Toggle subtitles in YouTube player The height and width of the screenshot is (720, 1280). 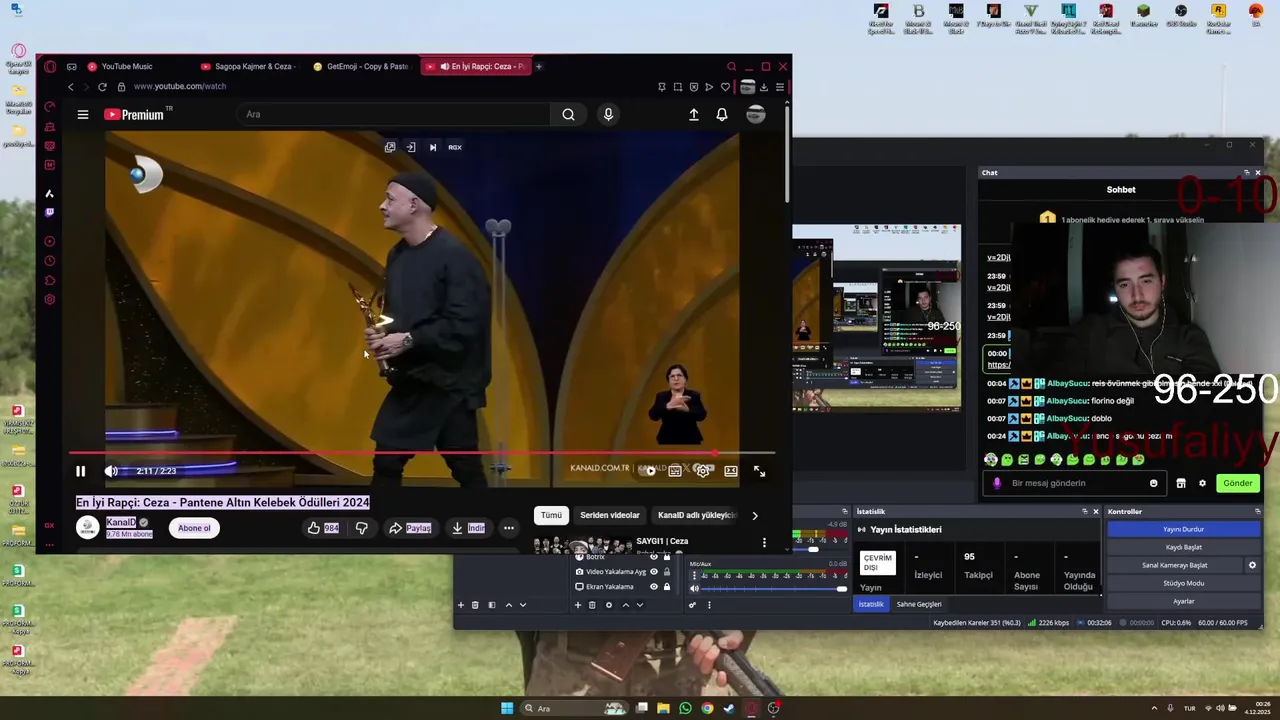[x=675, y=470]
